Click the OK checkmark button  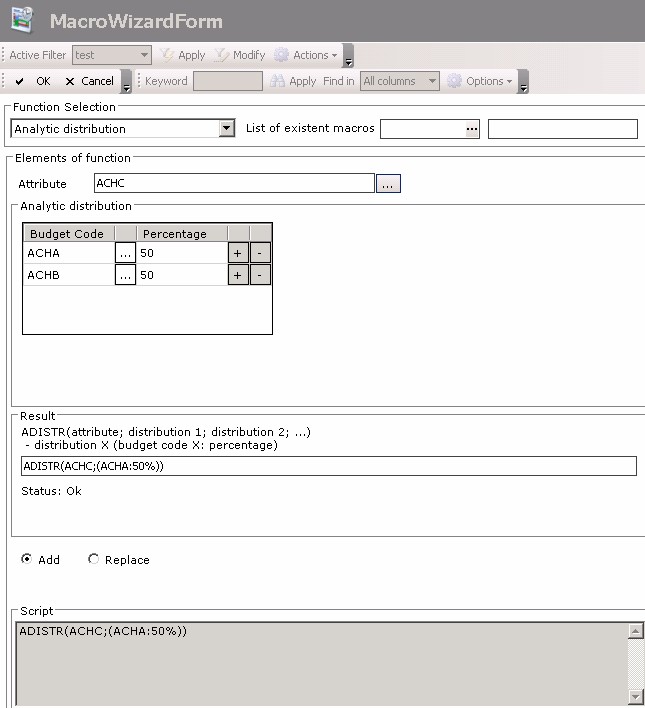point(32,81)
